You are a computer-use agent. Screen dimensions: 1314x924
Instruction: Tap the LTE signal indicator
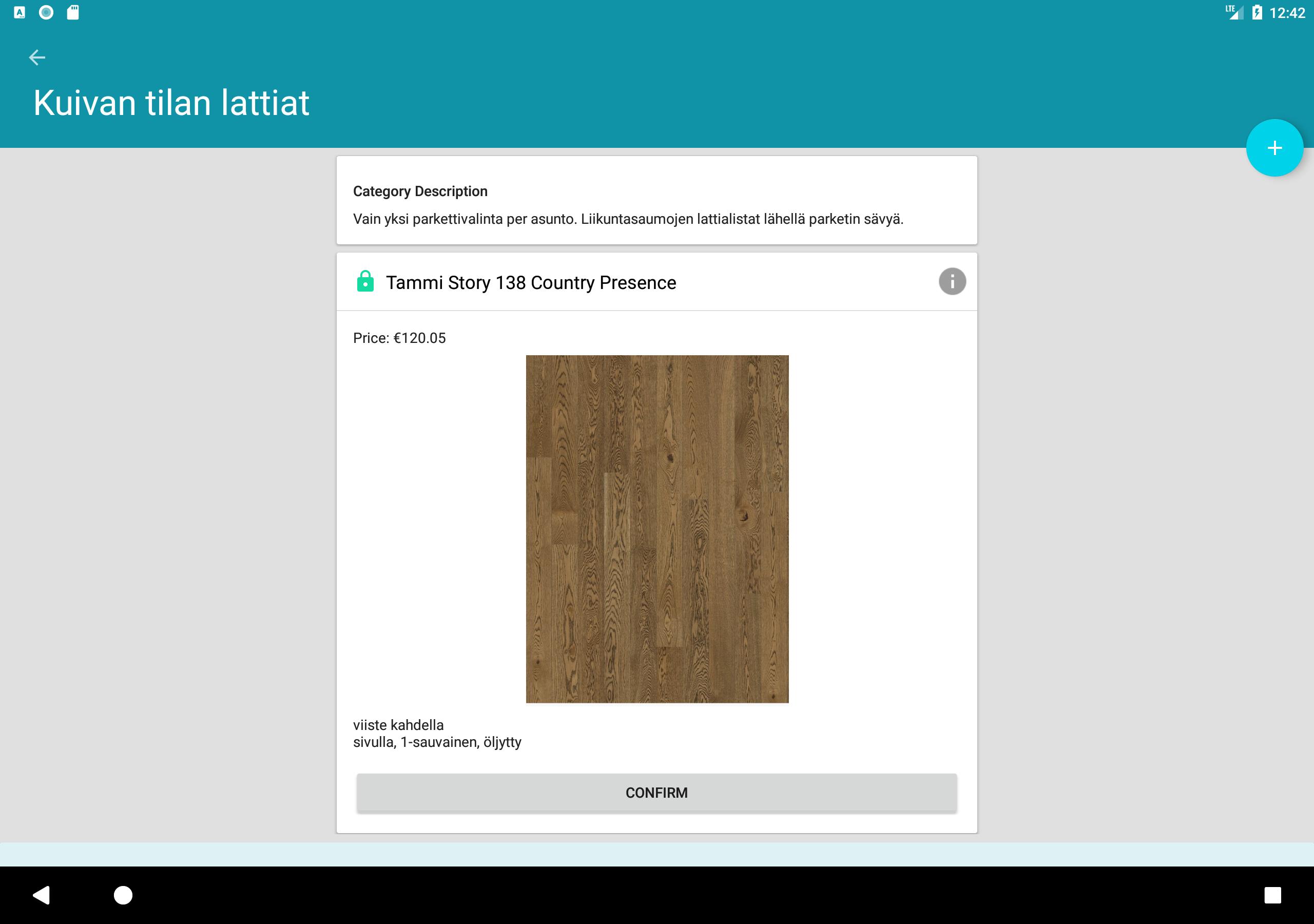point(1234,13)
